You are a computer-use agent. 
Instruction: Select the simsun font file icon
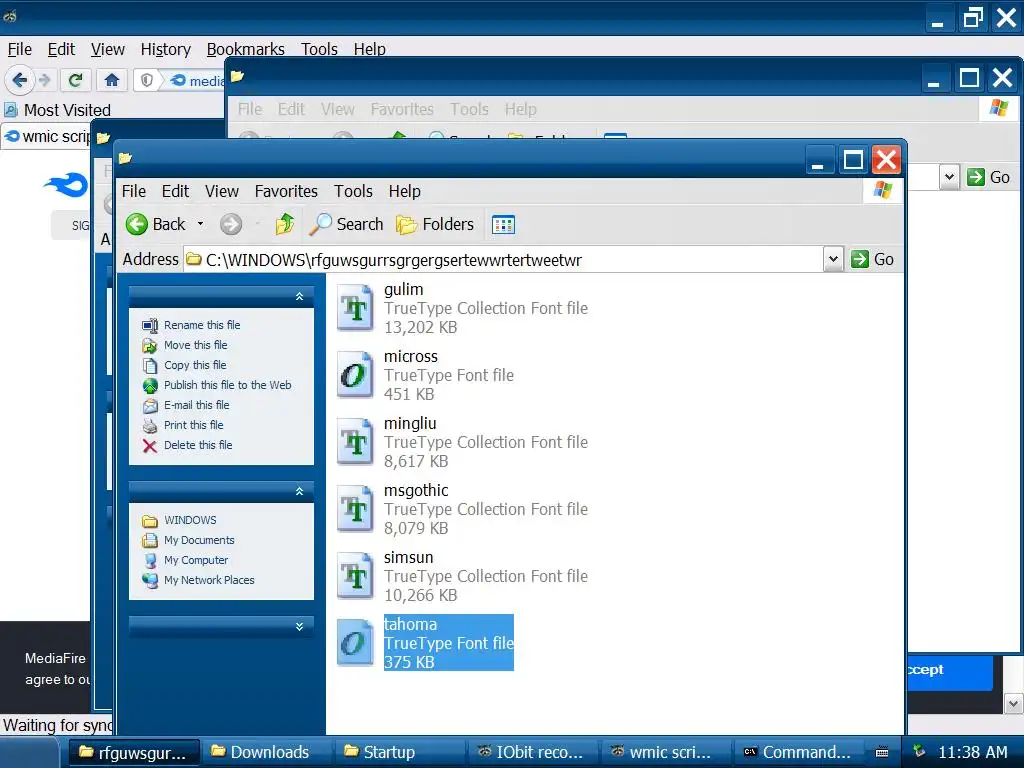pos(355,576)
